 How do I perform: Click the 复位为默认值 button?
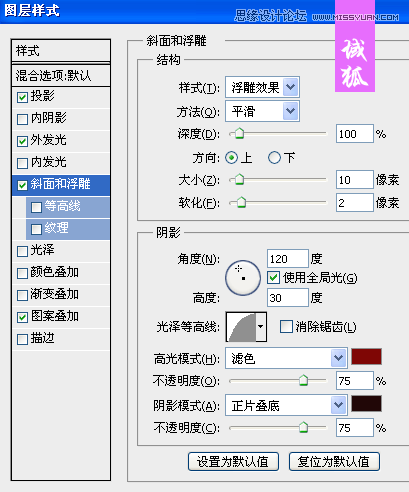[334, 462]
